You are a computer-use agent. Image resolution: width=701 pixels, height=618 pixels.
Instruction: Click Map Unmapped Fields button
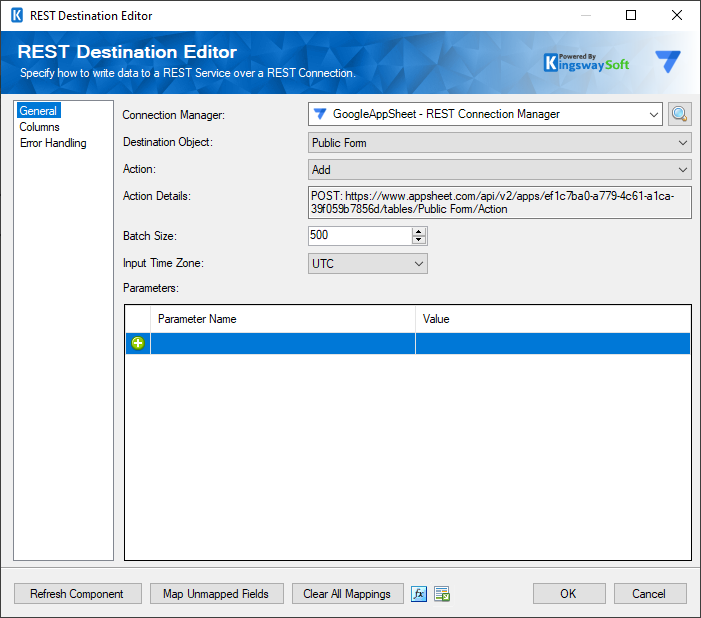coord(216,594)
